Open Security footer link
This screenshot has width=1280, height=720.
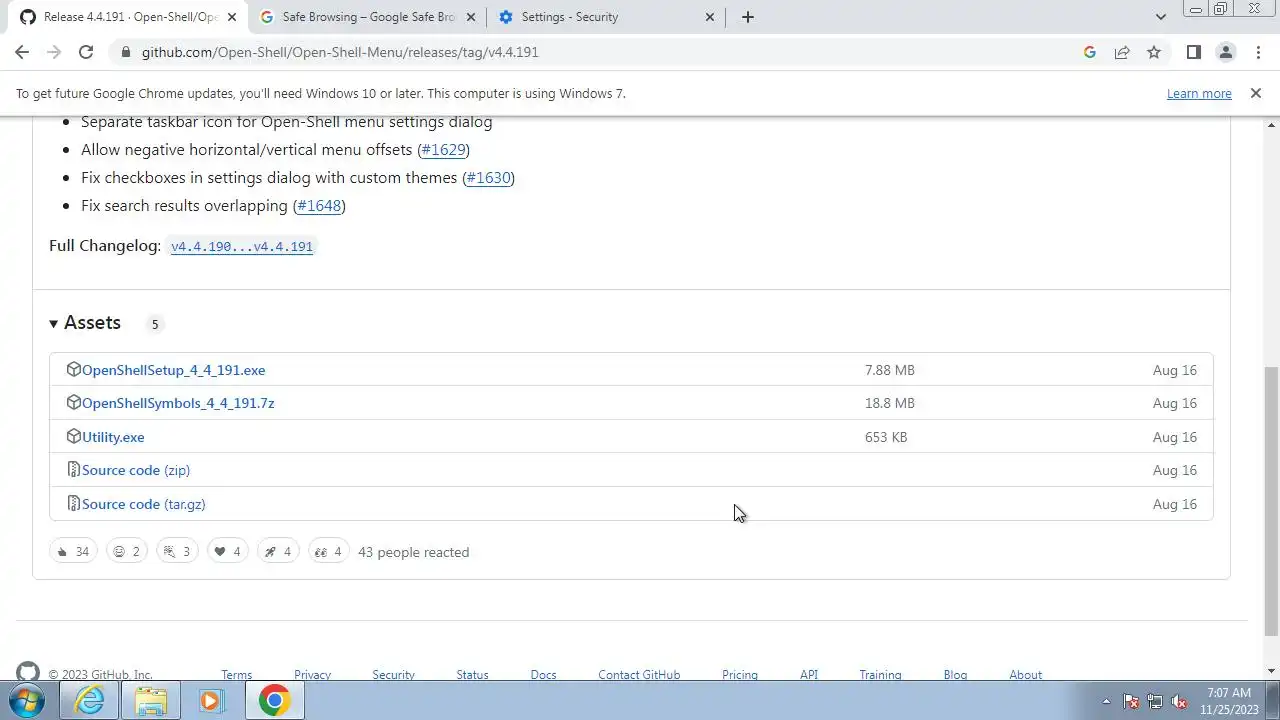393,675
